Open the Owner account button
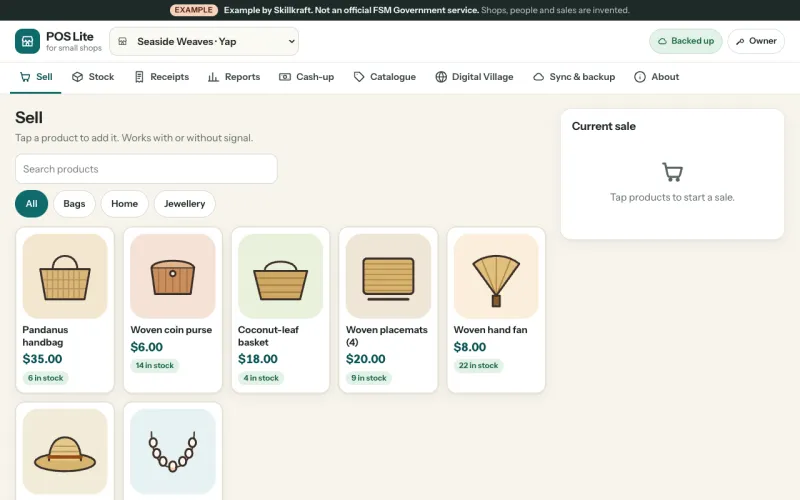 pos(756,41)
